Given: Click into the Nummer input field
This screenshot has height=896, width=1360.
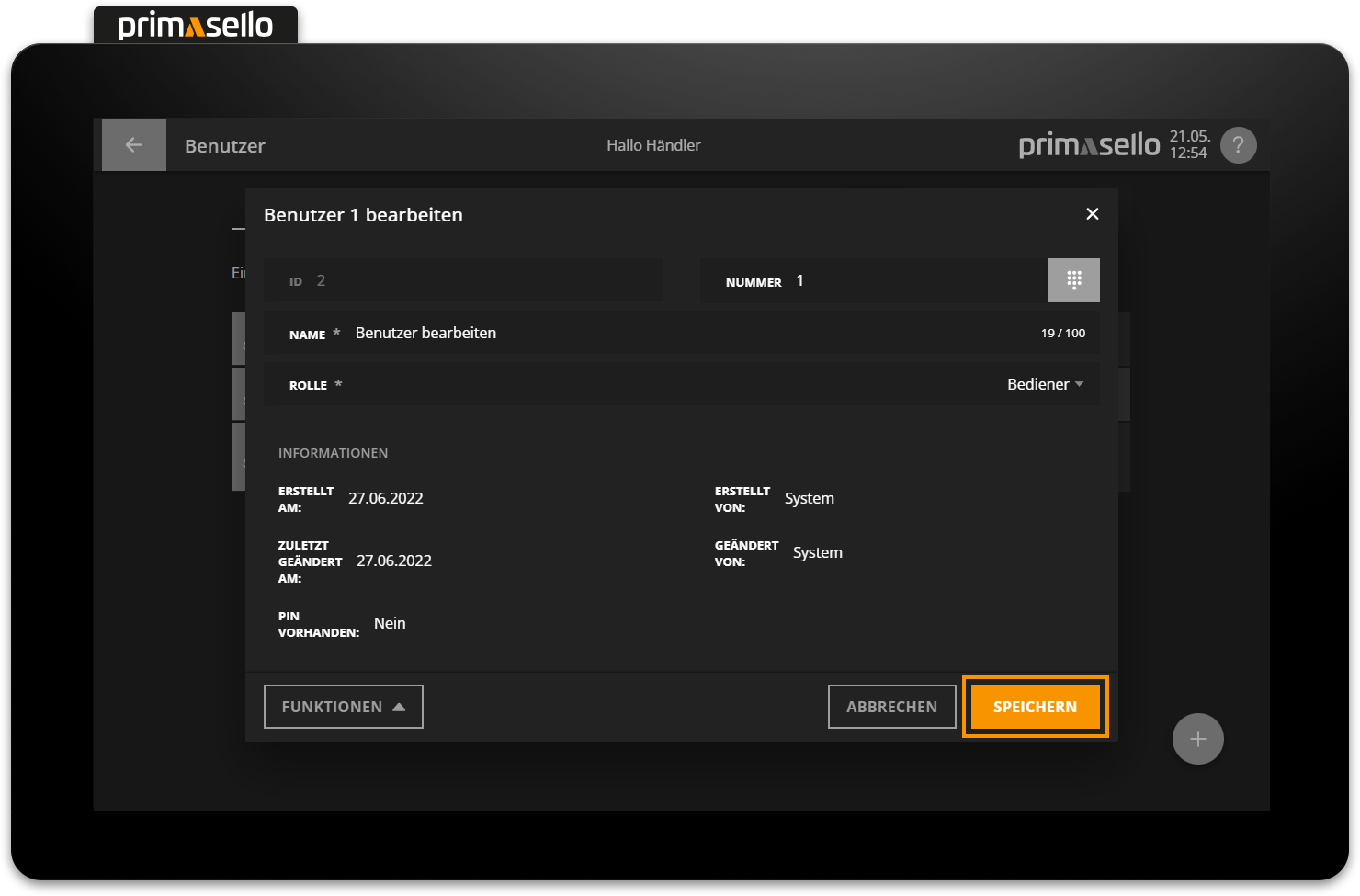Looking at the screenshot, I should 919,280.
